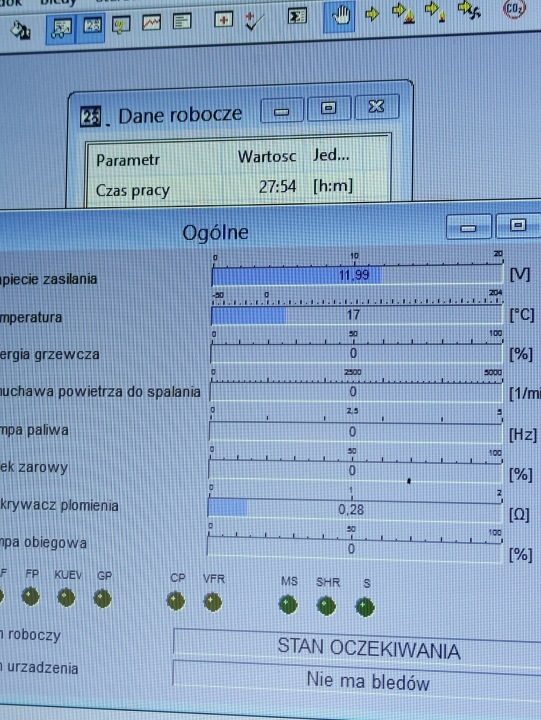The width and height of the screenshot is (541, 720).
Task: Select the Czas pracy row label
Action: [x=133, y=191]
